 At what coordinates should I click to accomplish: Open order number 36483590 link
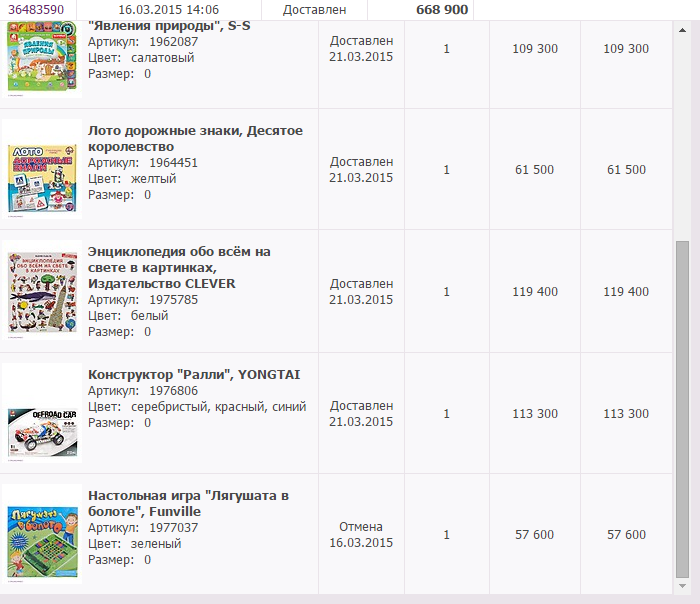(x=36, y=9)
